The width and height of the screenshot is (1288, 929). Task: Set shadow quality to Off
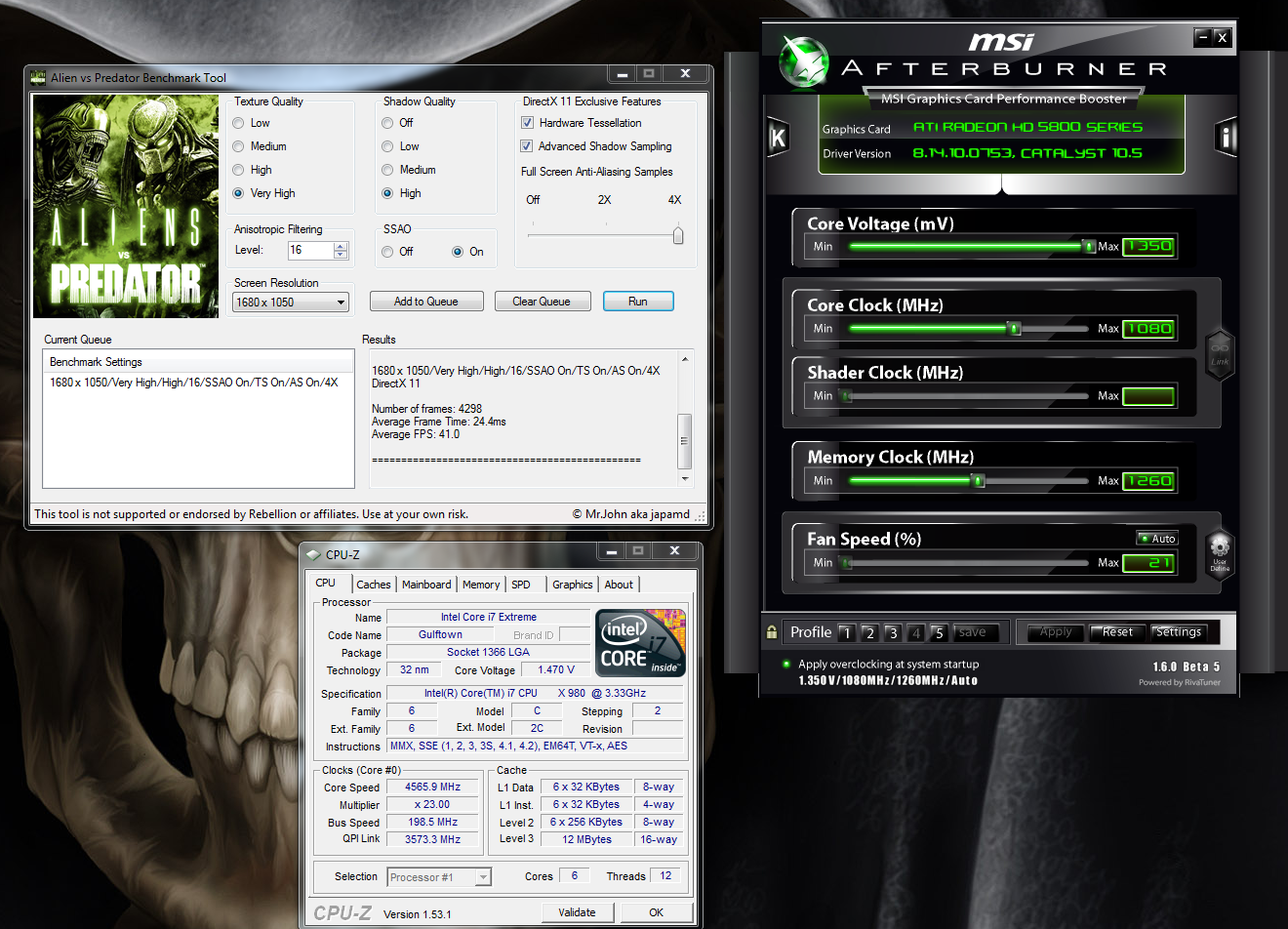tap(387, 123)
